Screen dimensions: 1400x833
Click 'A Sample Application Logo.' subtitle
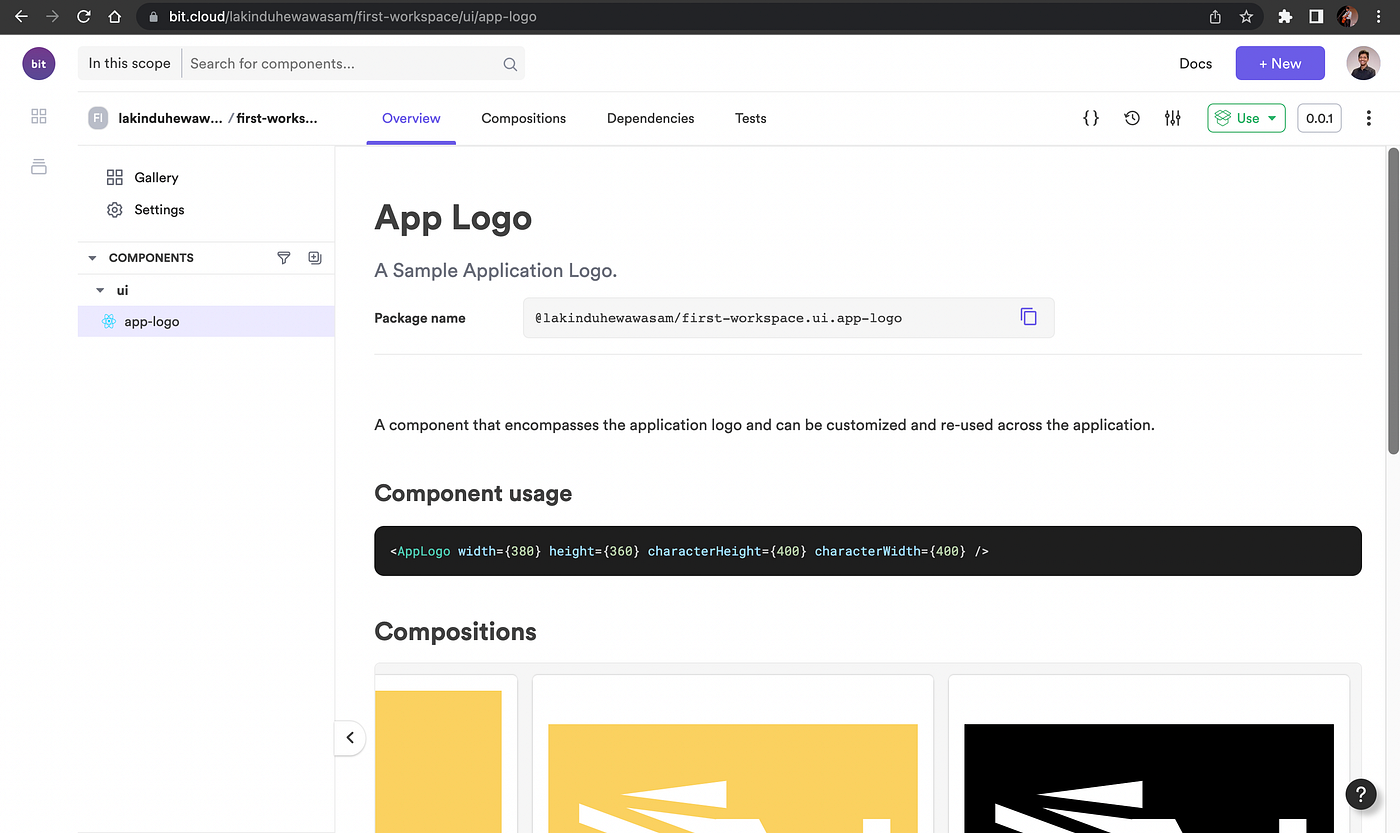point(496,271)
